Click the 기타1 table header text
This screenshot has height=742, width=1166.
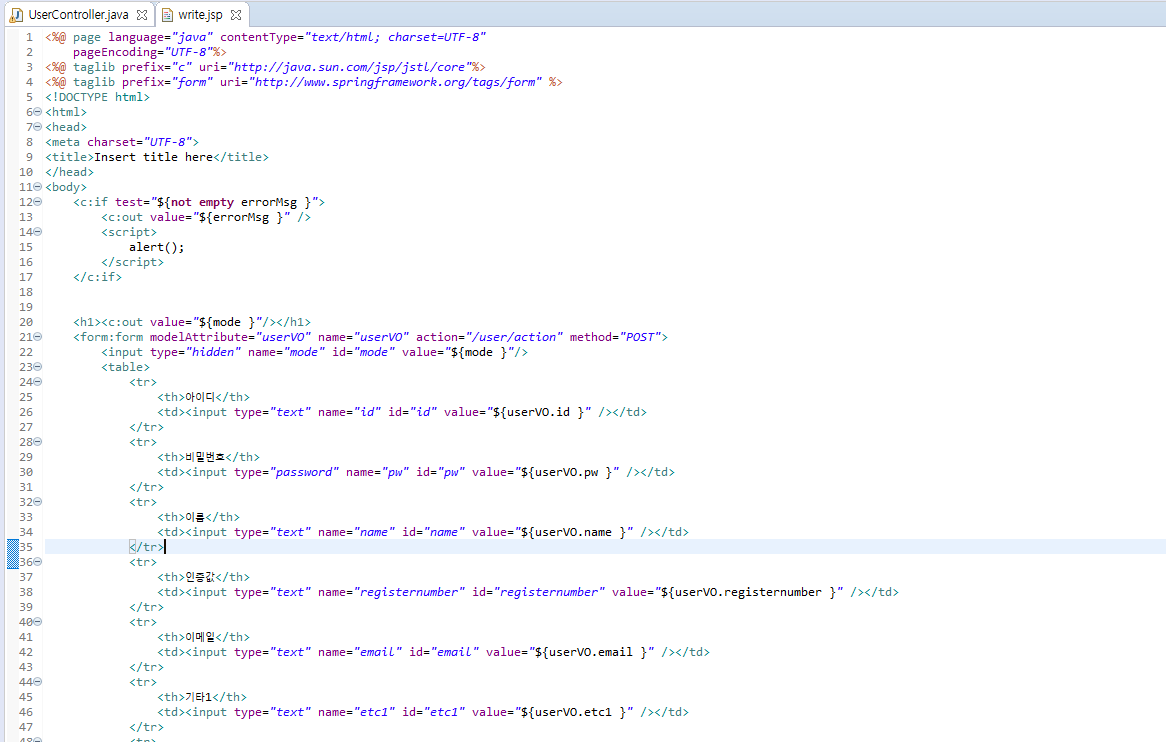pyautogui.click(x=199, y=697)
